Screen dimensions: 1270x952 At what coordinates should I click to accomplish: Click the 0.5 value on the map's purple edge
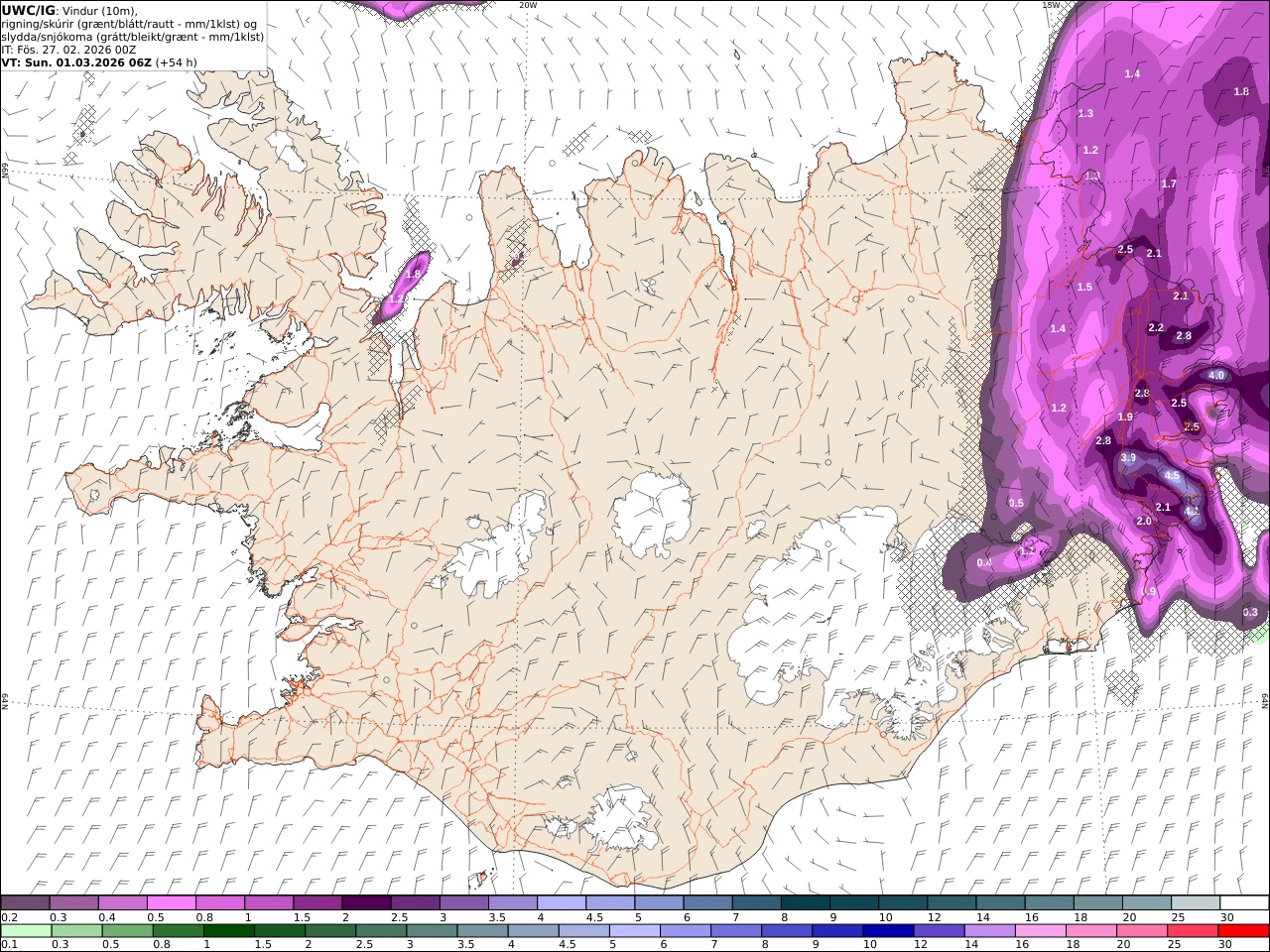1016,504
